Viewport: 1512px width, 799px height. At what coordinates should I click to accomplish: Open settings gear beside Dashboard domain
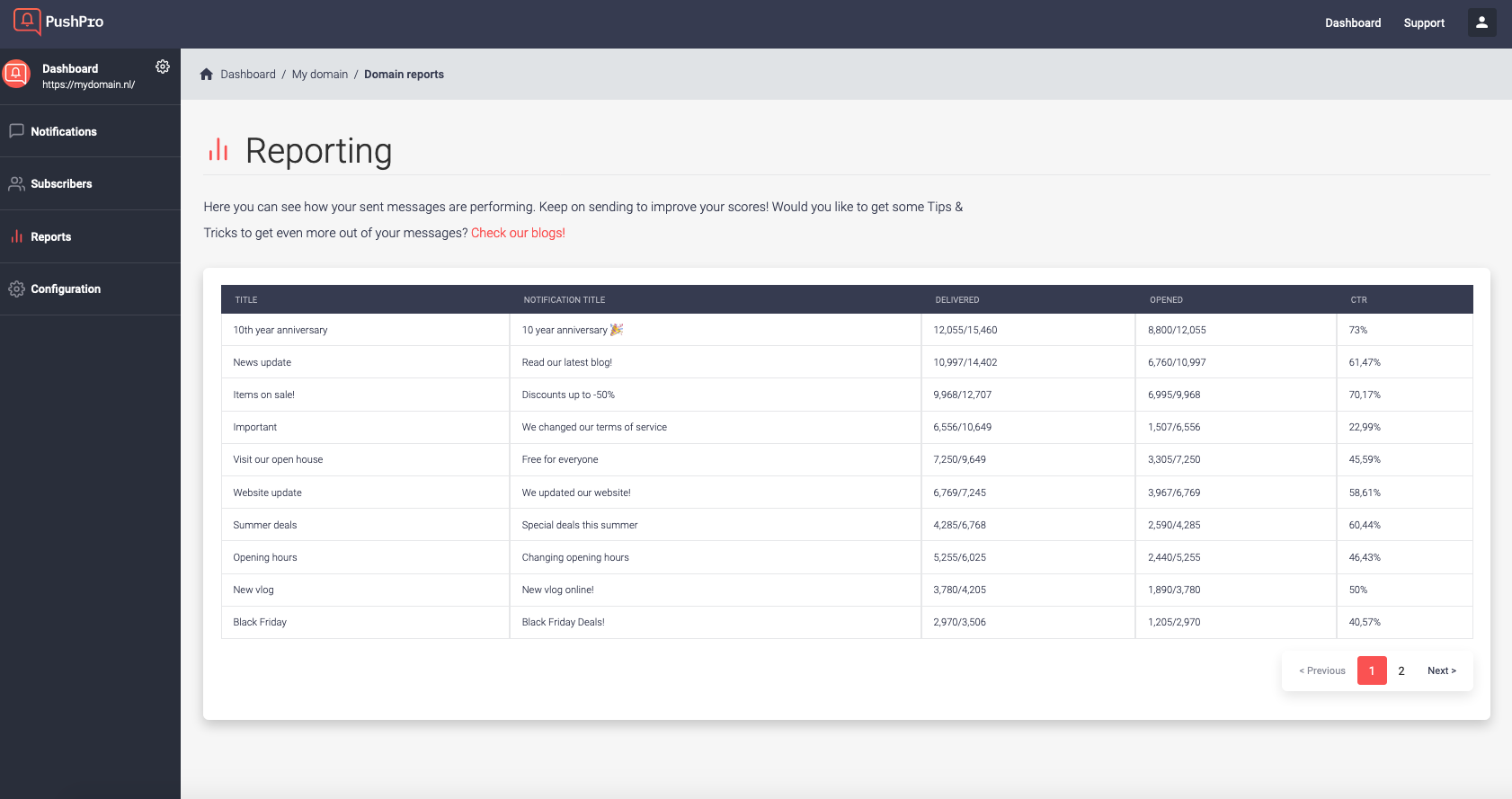click(x=163, y=67)
